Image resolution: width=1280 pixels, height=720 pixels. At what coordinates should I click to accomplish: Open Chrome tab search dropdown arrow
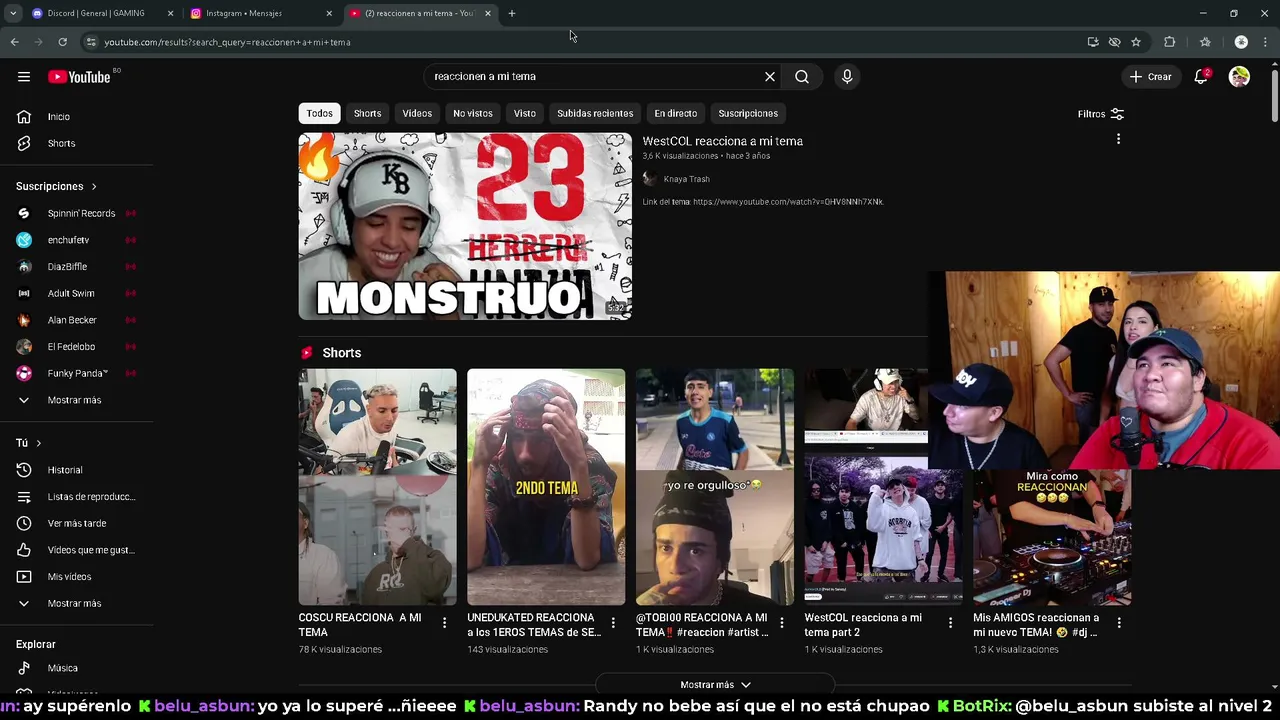pyautogui.click(x=13, y=13)
